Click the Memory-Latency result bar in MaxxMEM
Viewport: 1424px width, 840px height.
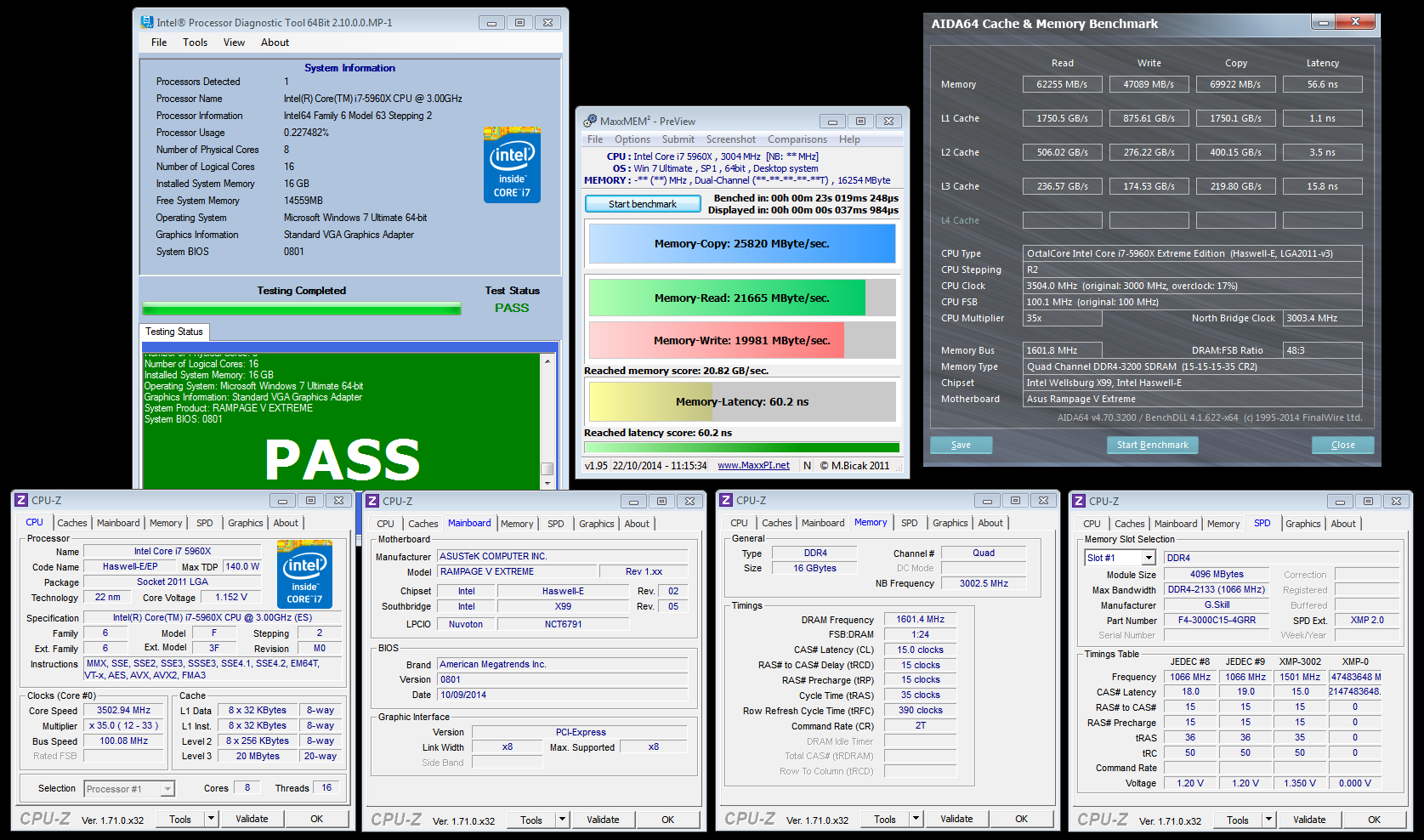[x=742, y=401]
